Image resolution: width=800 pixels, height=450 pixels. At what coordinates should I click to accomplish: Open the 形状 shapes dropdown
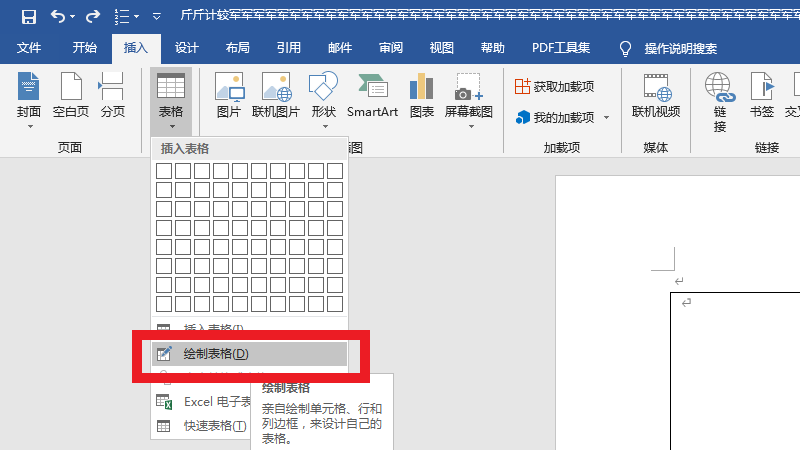point(323,126)
